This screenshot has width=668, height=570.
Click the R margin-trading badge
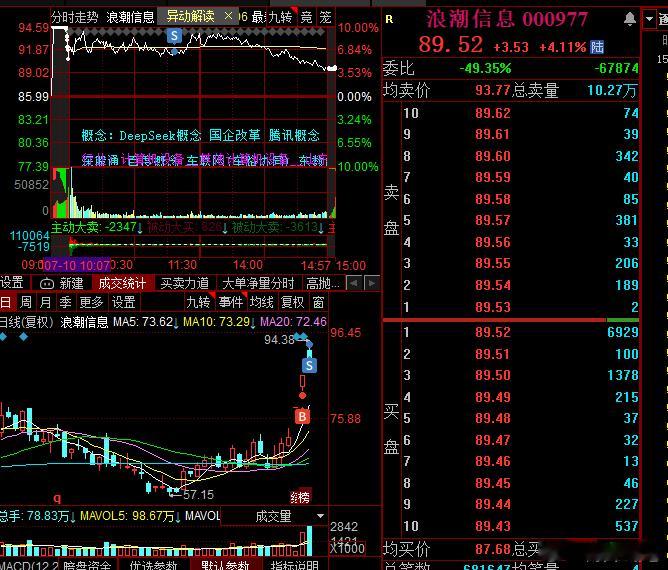[x=389, y=19]
